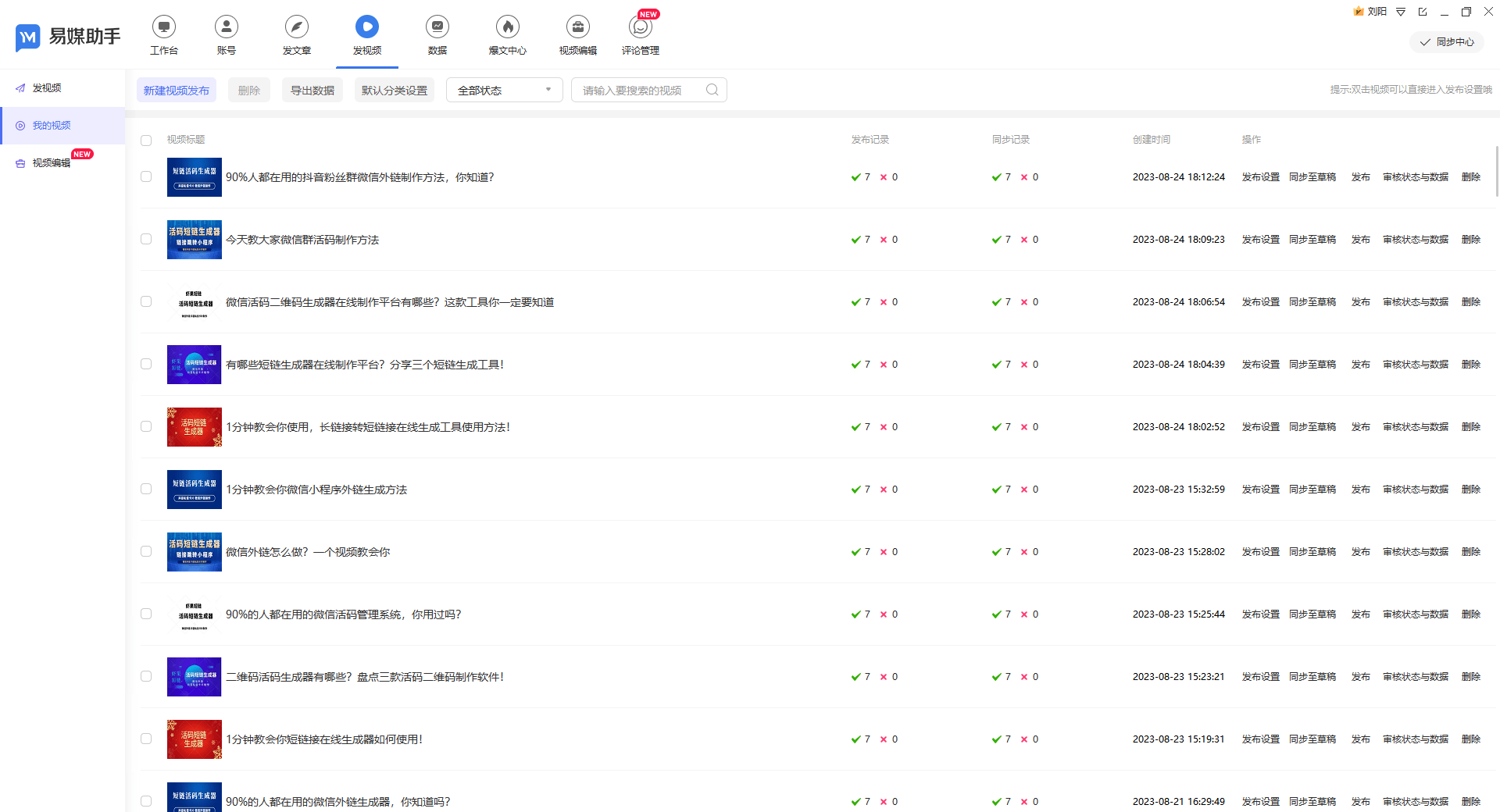Open the 评论管理 comment management icon
1500x812 pixels.
coord(640,34)
